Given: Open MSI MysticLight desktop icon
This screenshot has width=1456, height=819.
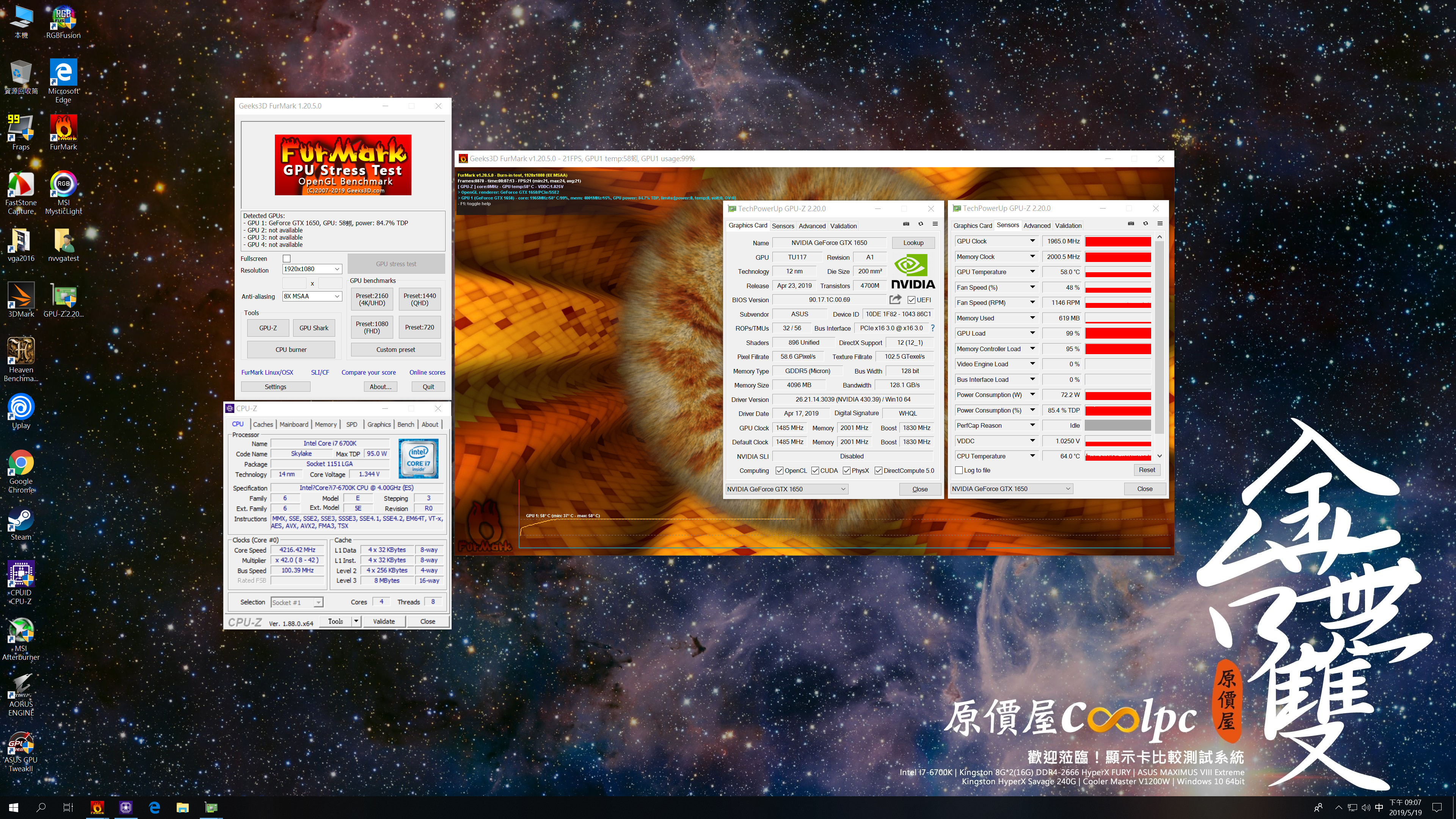Looking at the screenshot, I should [63, 193].
